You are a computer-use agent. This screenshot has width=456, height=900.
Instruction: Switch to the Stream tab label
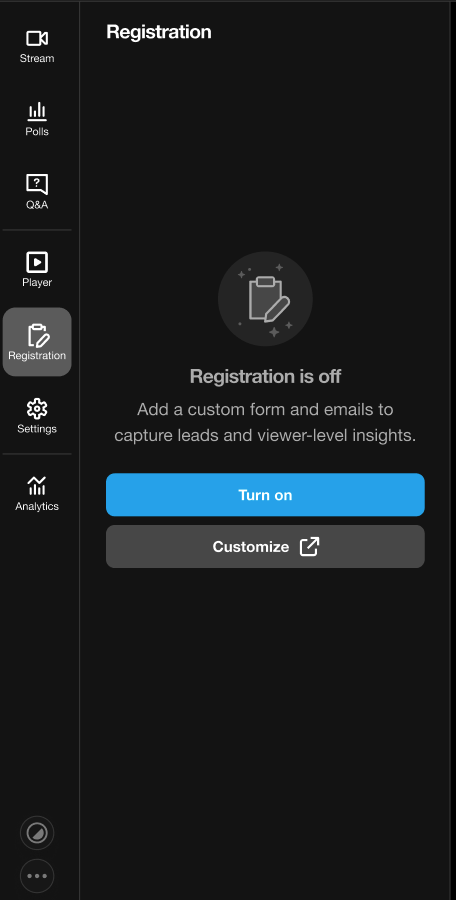(x=37, y=59)
